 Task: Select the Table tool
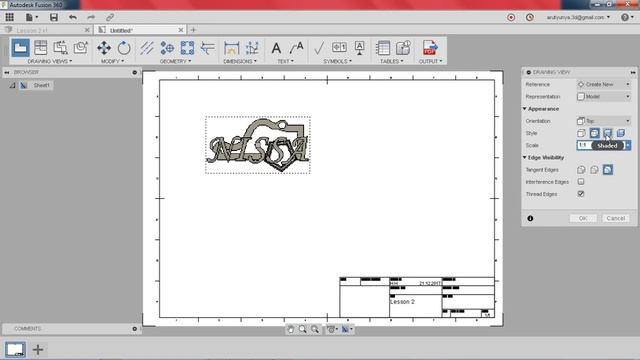tap(383, 48)
